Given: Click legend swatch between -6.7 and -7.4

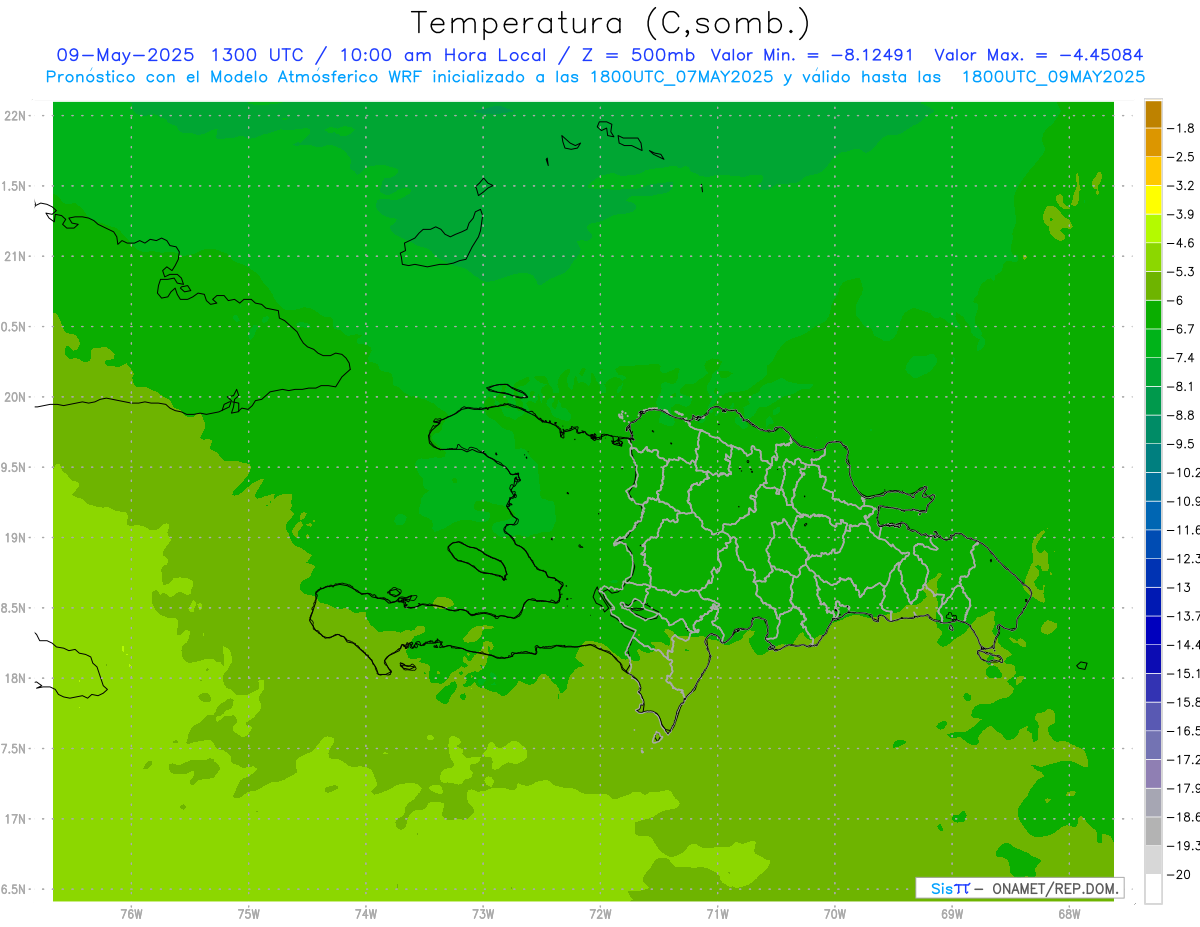Looking at the screenshot, I should coord(1153,343).
